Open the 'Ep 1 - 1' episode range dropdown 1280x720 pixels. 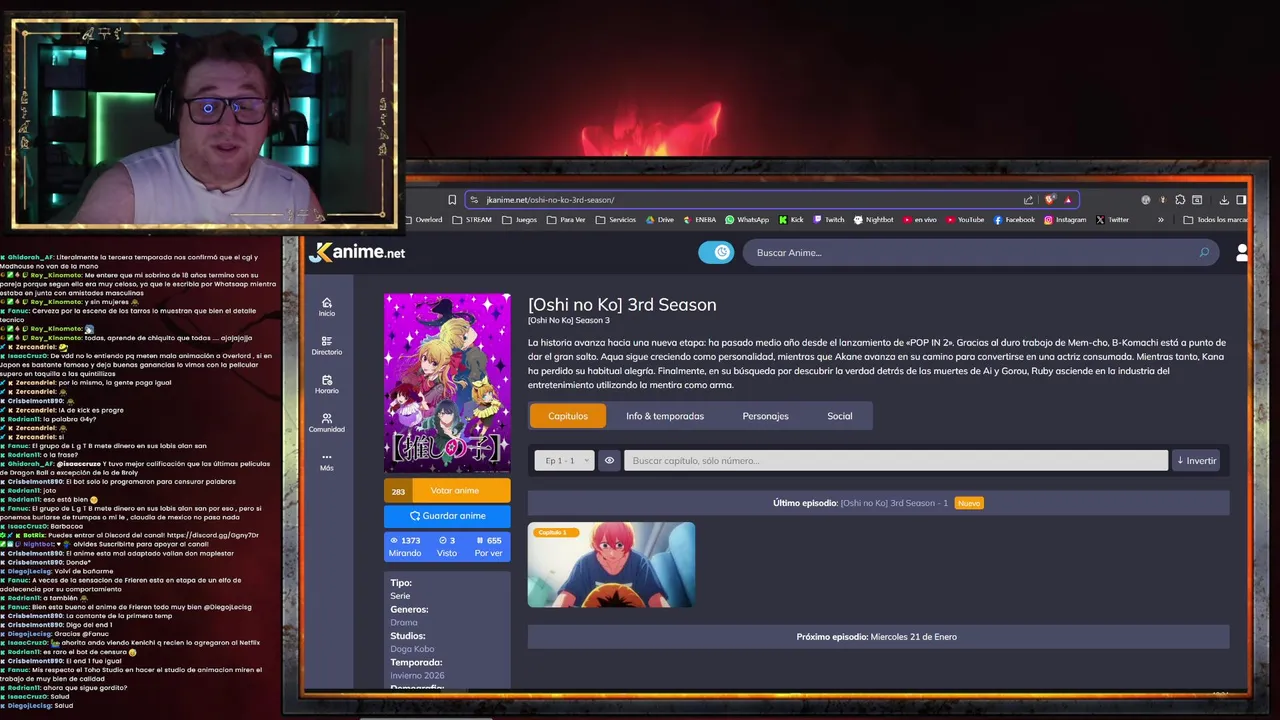point(564,461)
